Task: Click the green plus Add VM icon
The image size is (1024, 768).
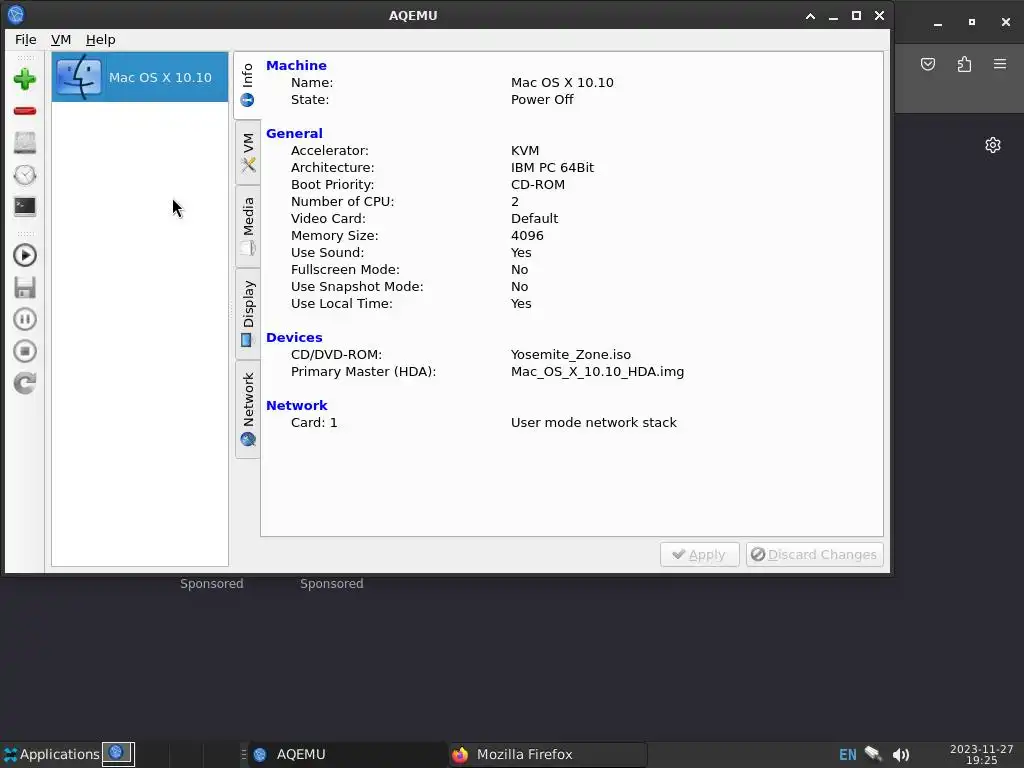Action: [25, 79]
